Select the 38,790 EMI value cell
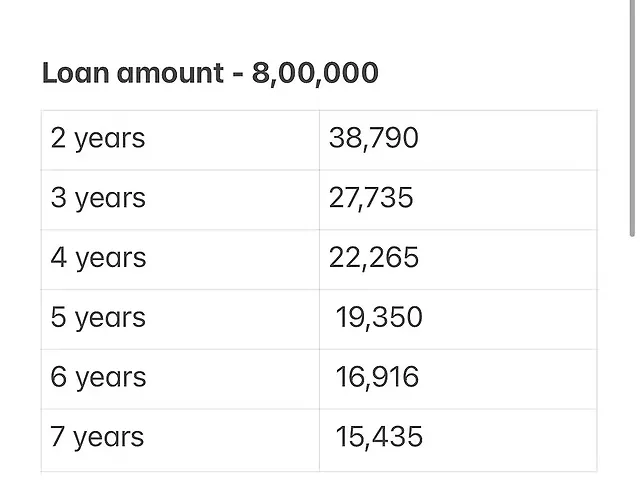Viewport: 640px width, 480px height. (x=458, y=140)
